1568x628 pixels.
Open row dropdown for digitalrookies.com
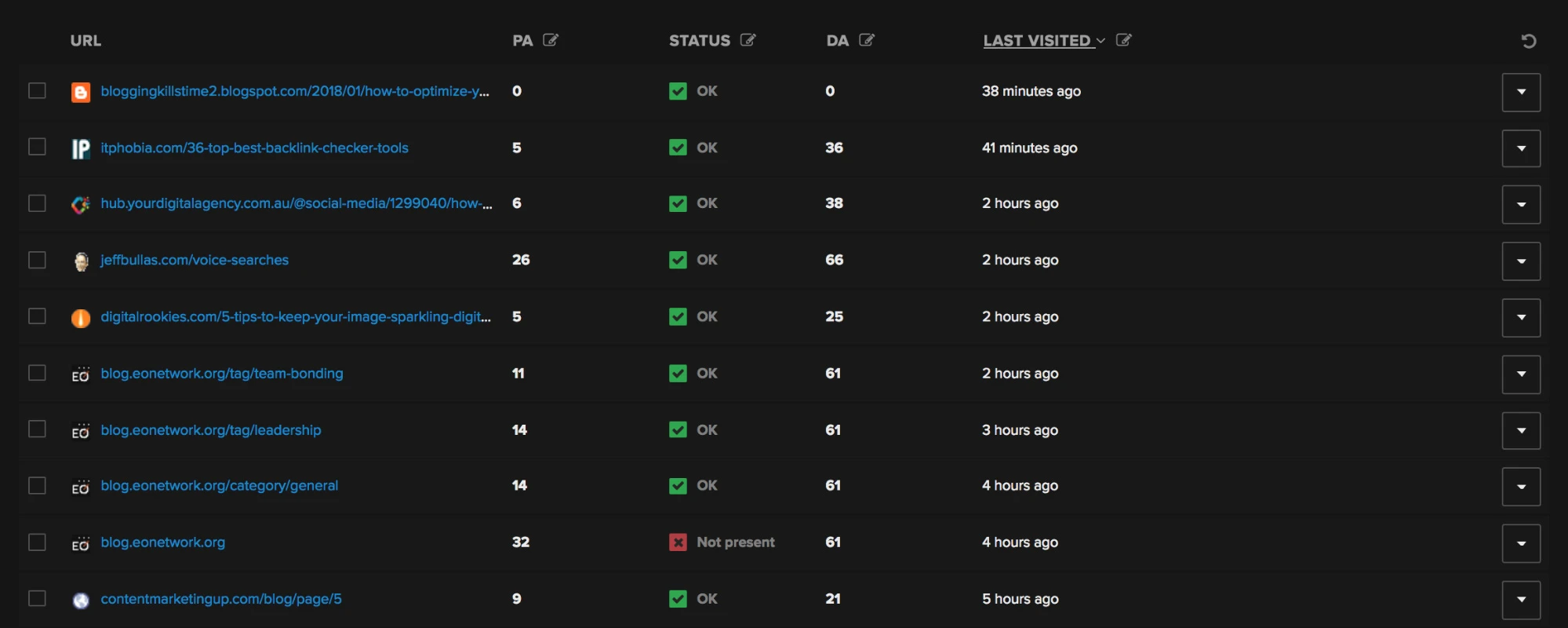[1521, 317]
